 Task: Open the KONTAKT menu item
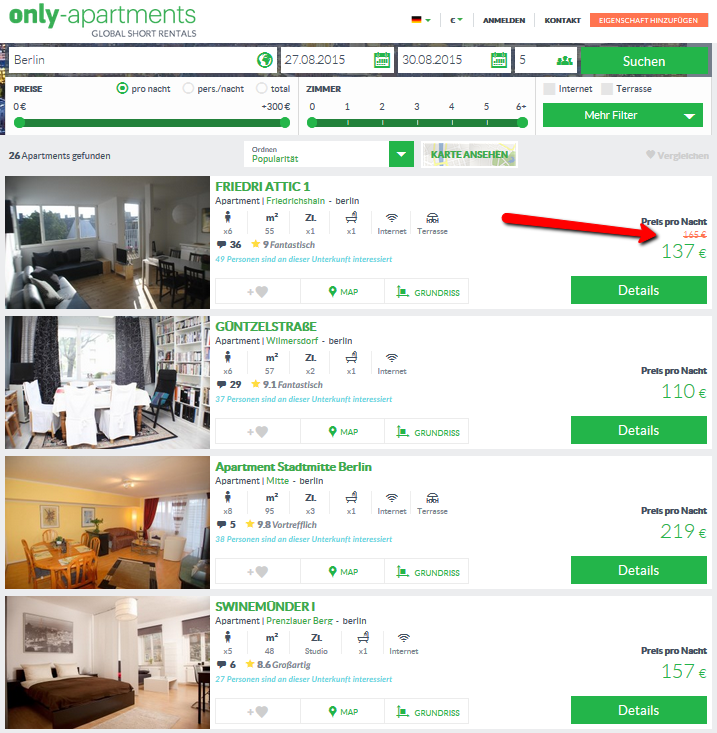point(562,21)
